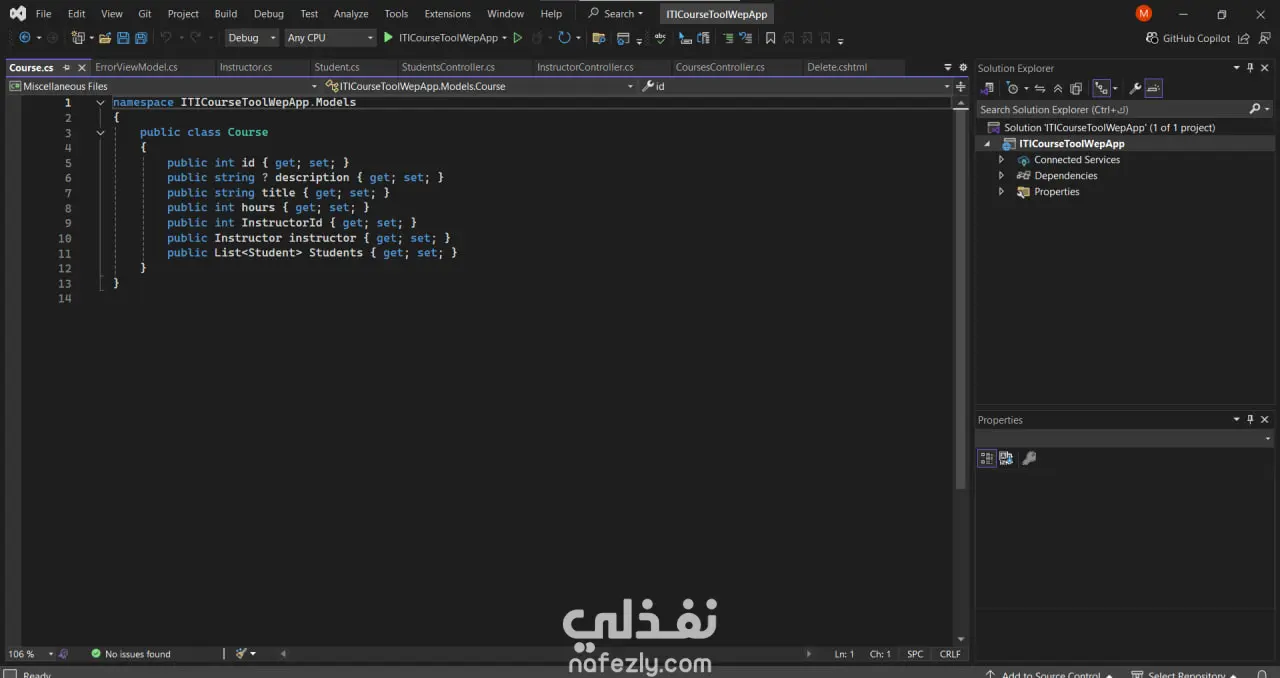Viewport: 1280px width, 678px height.
Task: Click the spell checker abc icon
Action: point(660,38)
